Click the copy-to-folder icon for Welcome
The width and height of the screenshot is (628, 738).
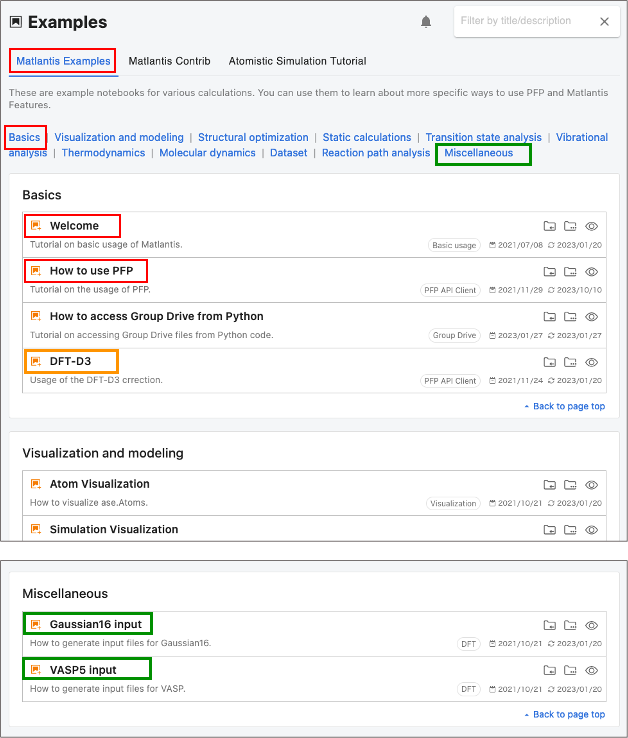pos(549,226)
